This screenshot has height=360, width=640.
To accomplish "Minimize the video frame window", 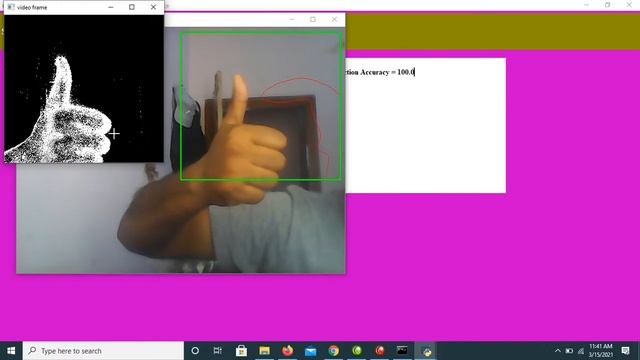I will click(x=111, y=7).
